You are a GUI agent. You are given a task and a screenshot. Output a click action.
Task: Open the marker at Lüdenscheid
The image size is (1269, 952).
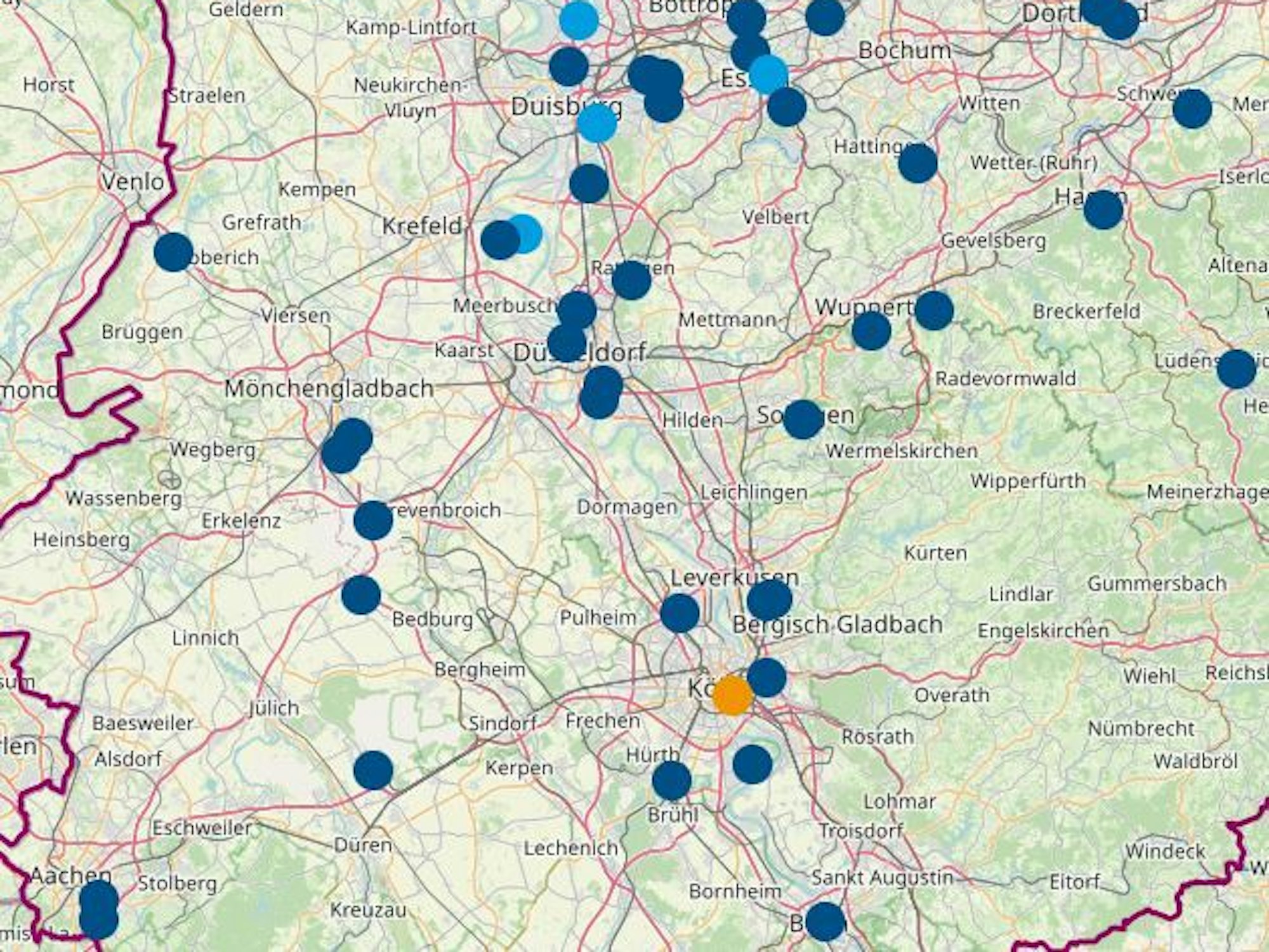pos(1236,368)
